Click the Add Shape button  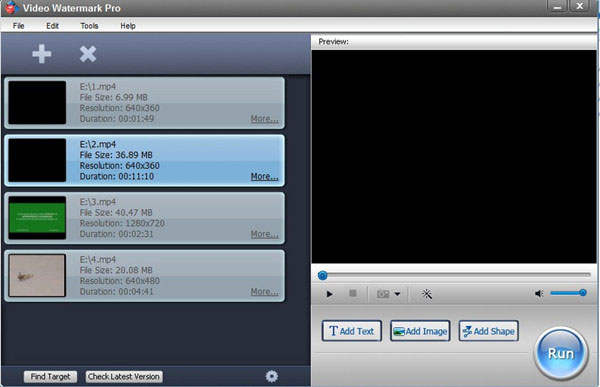tap(489, 331)
